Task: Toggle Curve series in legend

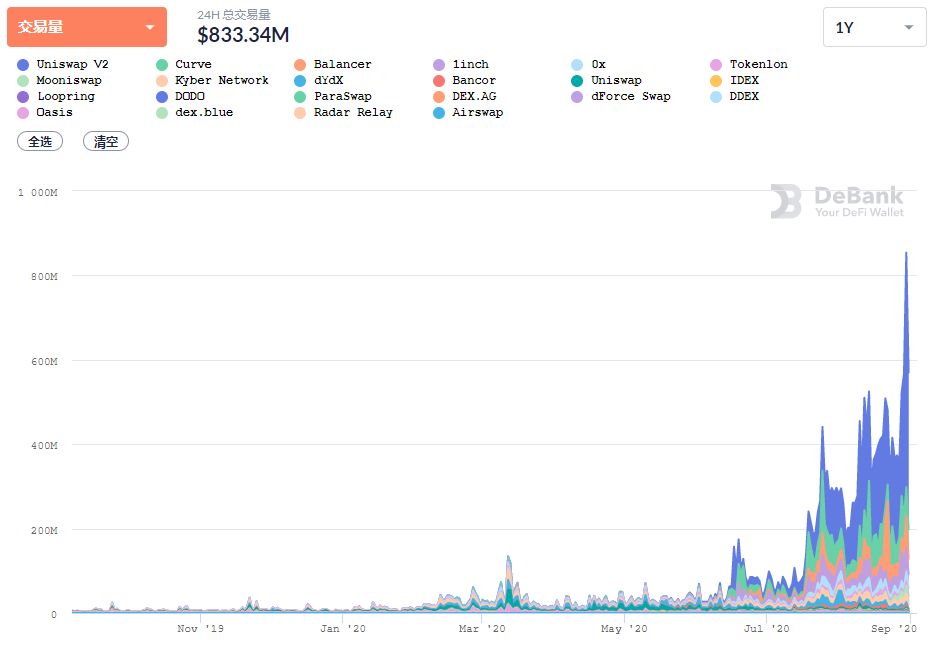Action: tap(184, 64)
